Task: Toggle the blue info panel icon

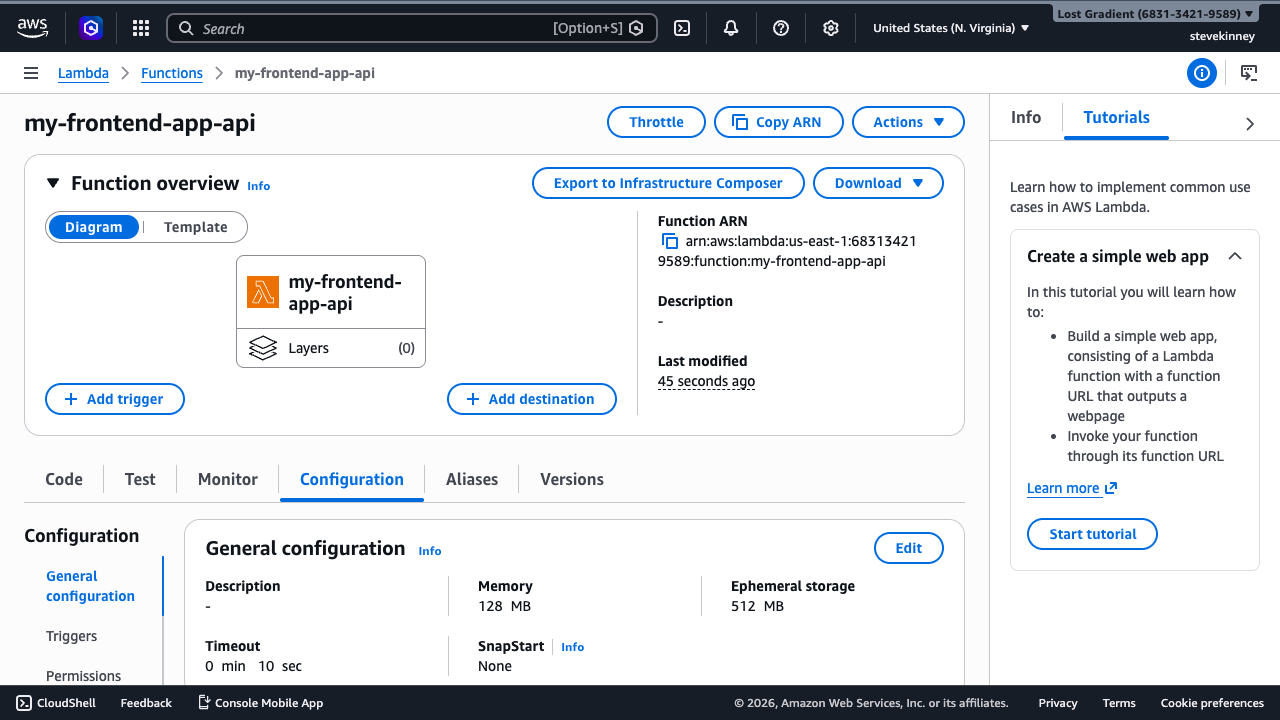Action: [1201, 73]
